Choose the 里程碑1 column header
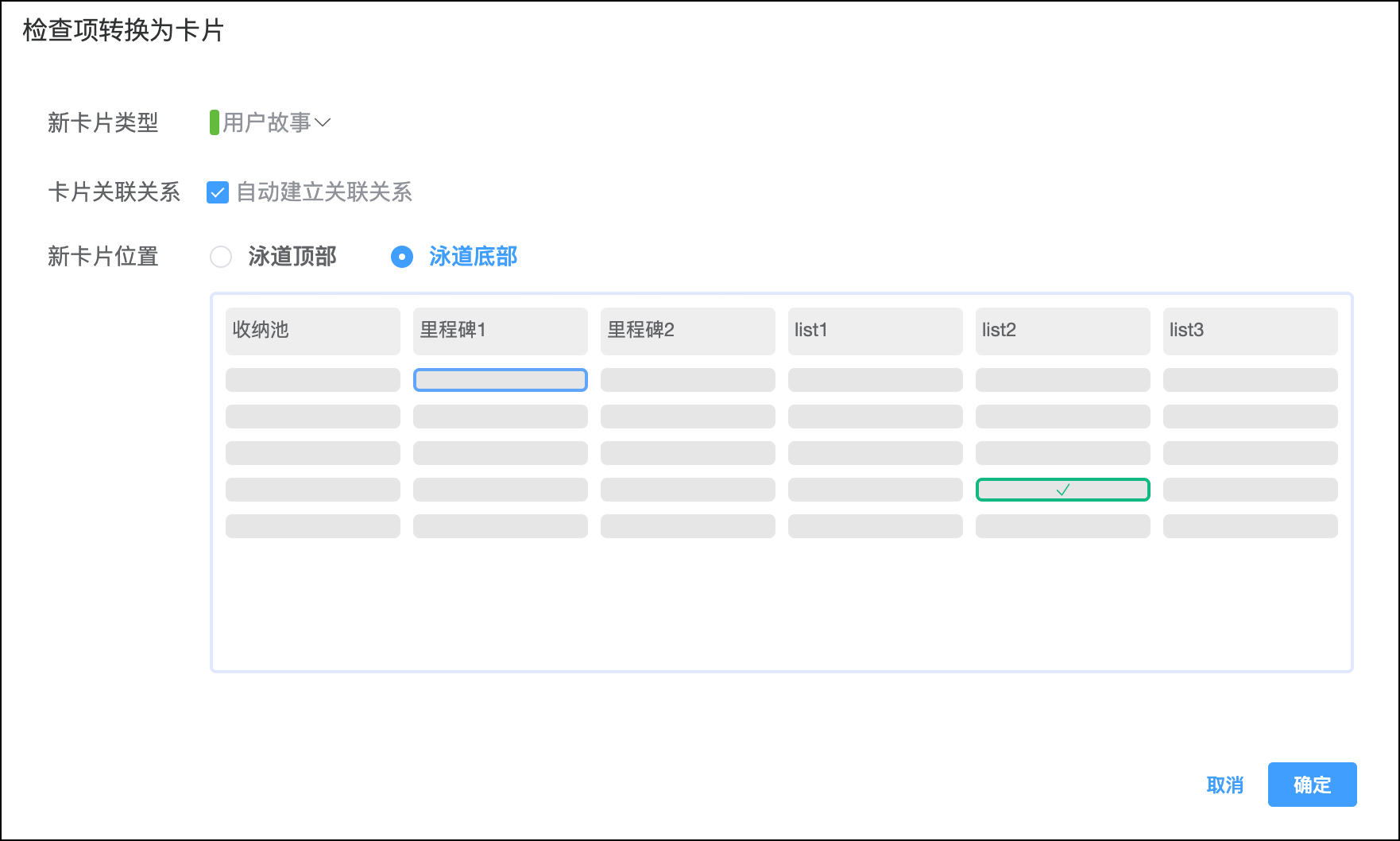 click(x=500, y=331)
